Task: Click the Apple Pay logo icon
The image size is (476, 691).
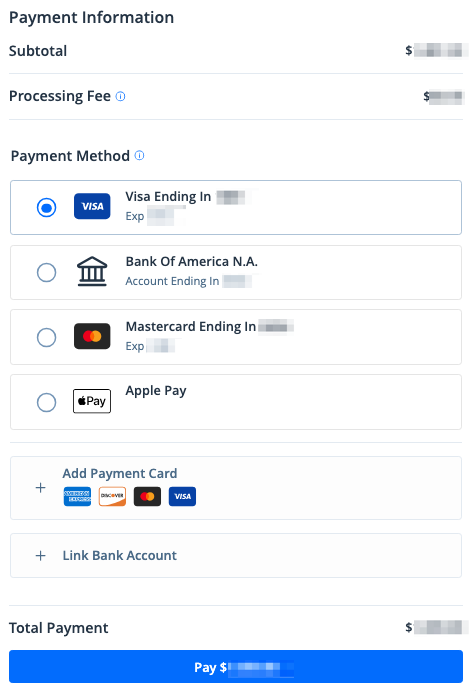Action: 92,401
